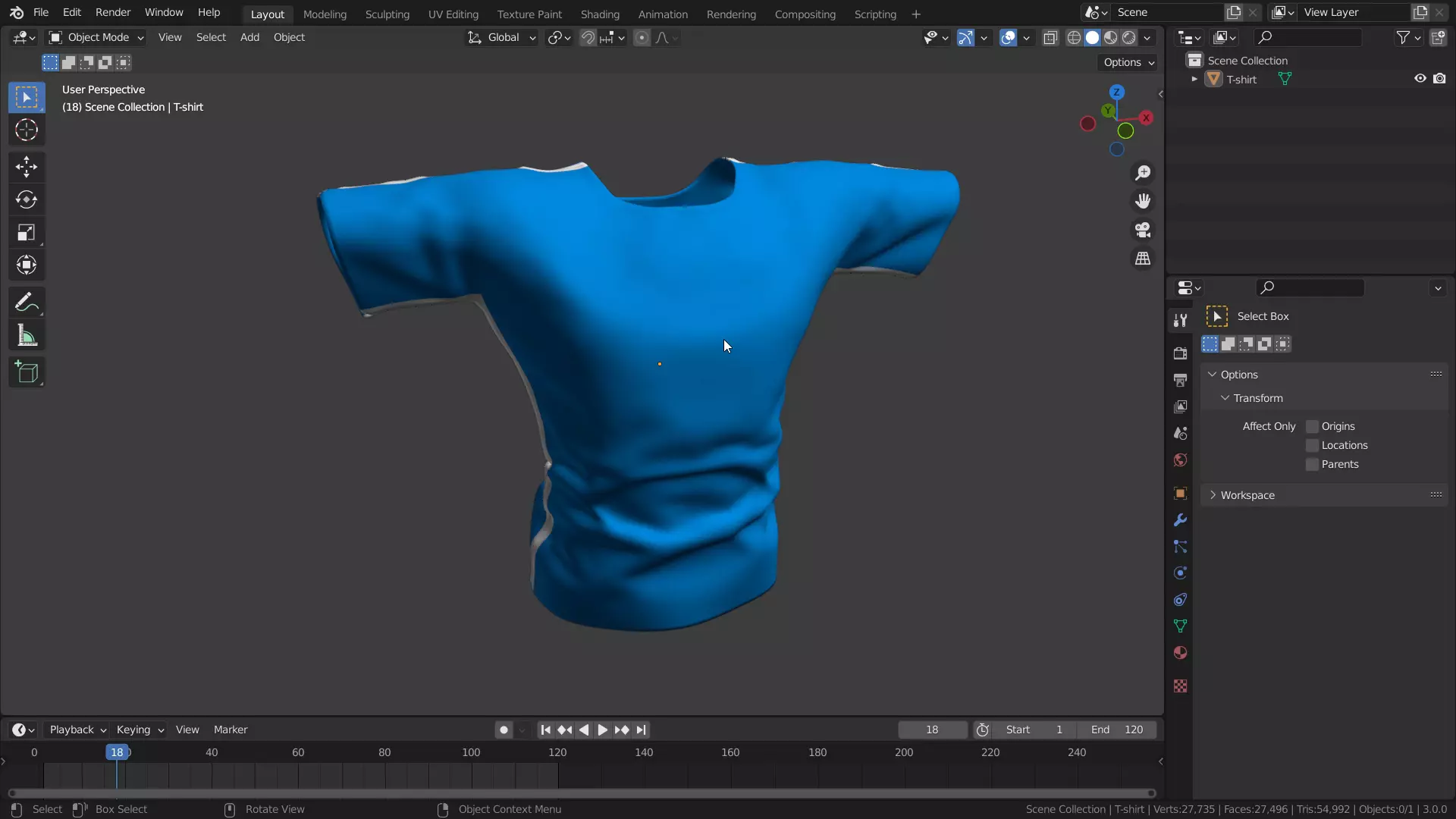Open the Add menu in viewport header
Screen dimensions: 1456x819
pos(249,37)
